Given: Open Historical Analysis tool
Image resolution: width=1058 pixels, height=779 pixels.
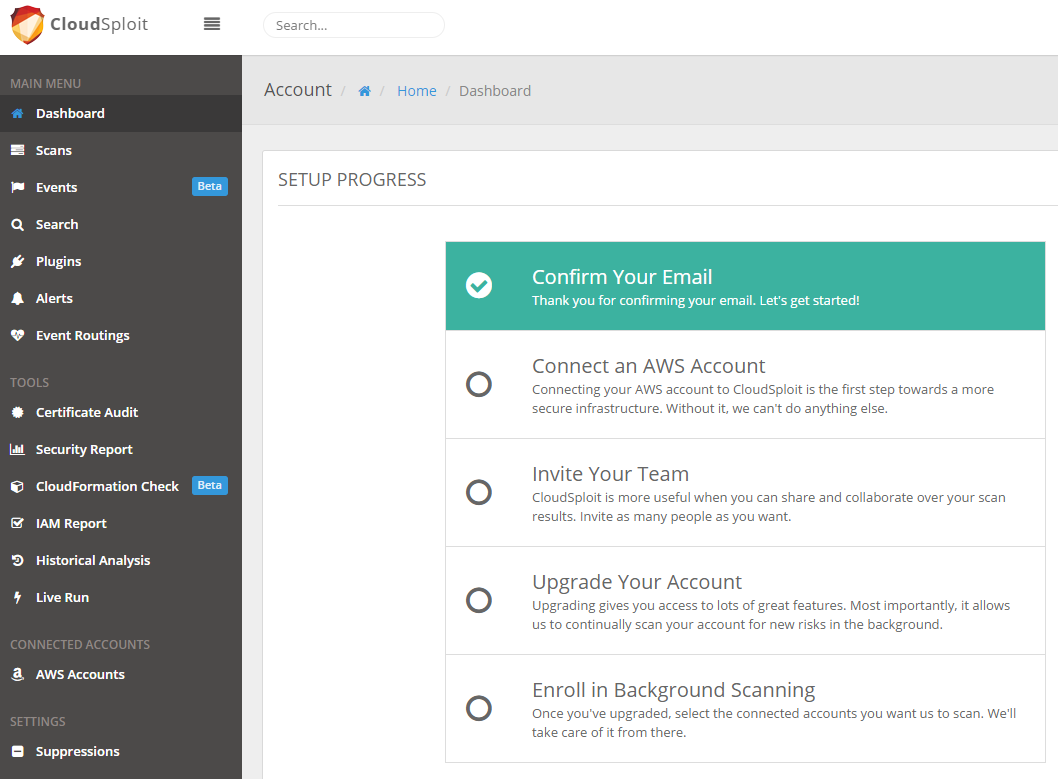Looking at the screenshot, I should point(121,560).
